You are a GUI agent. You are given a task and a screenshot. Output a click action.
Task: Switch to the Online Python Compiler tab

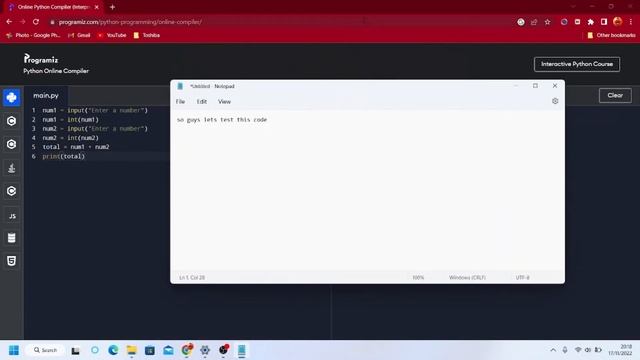coord(53,7)
